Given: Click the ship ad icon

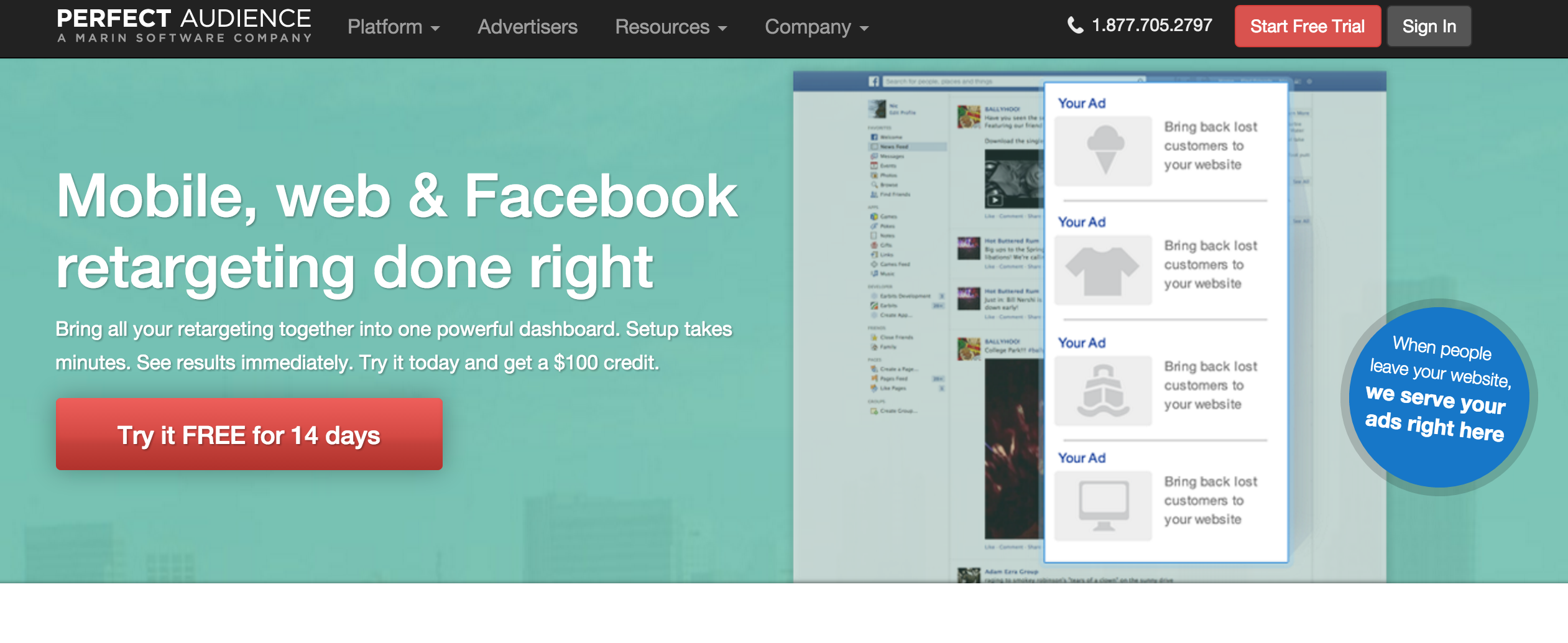Looking at the screenshot, I should pos(1104,391).
